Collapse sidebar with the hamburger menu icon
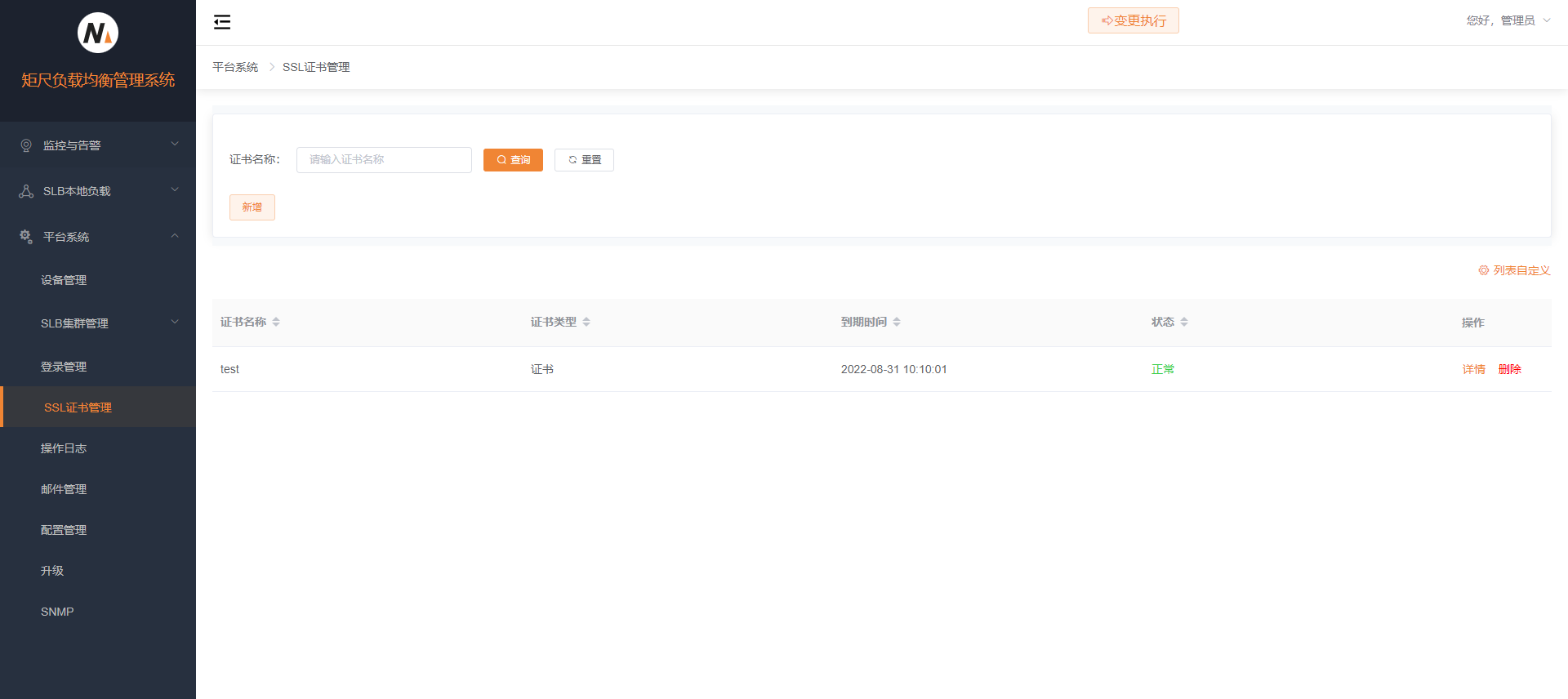1568x699 pixels. pos(222,22)
